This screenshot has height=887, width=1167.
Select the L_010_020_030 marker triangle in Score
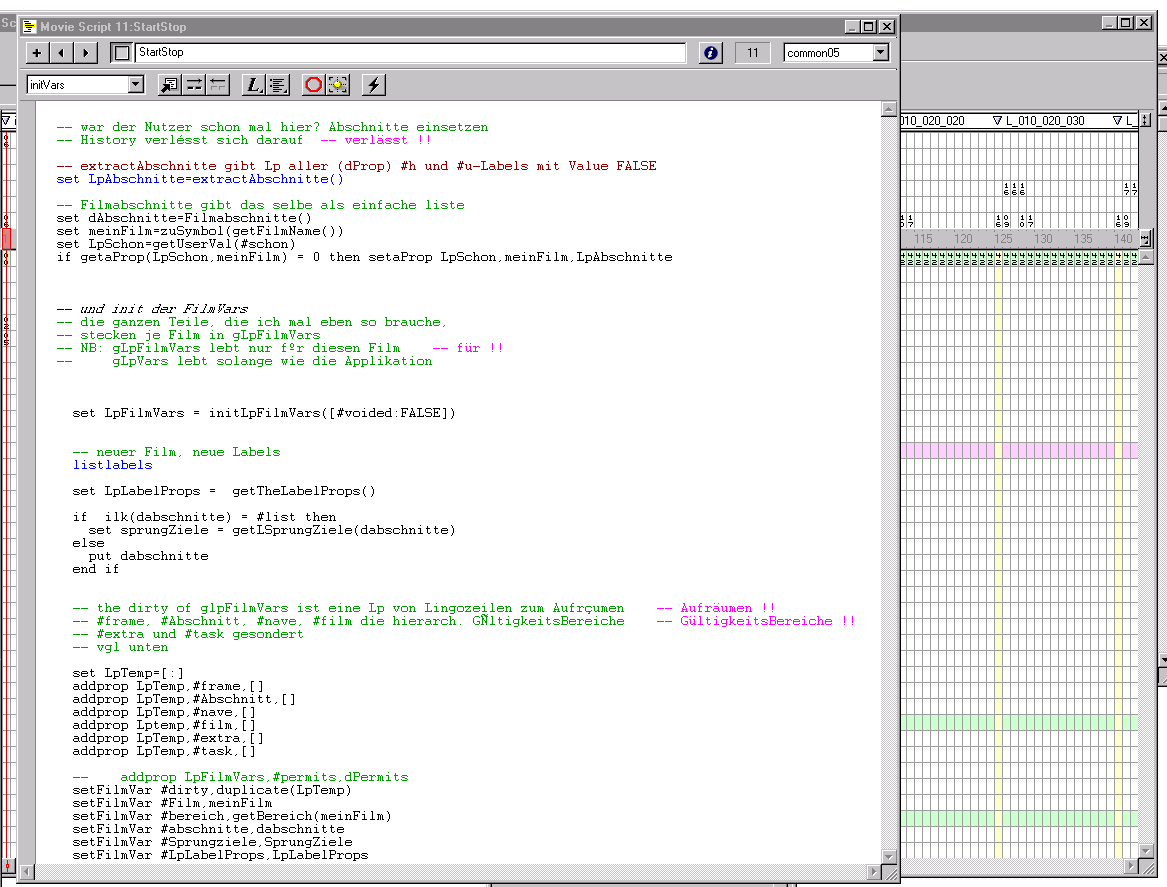[997, 121]
